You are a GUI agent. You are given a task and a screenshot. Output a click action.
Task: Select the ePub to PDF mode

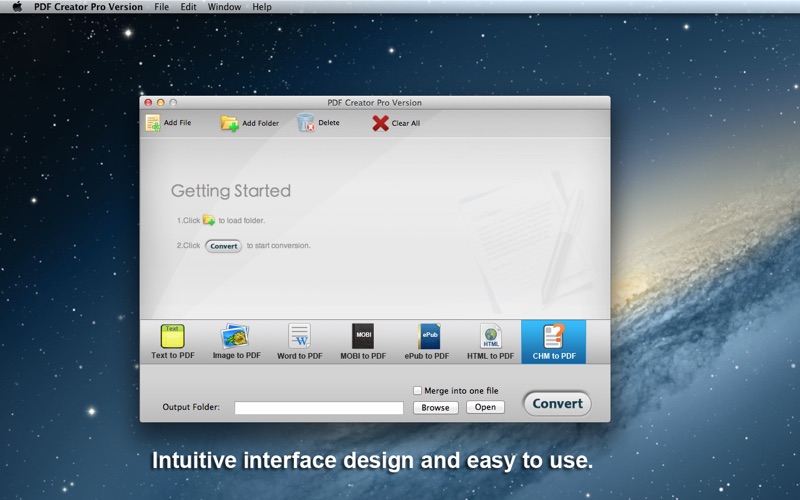coord(427,341)
